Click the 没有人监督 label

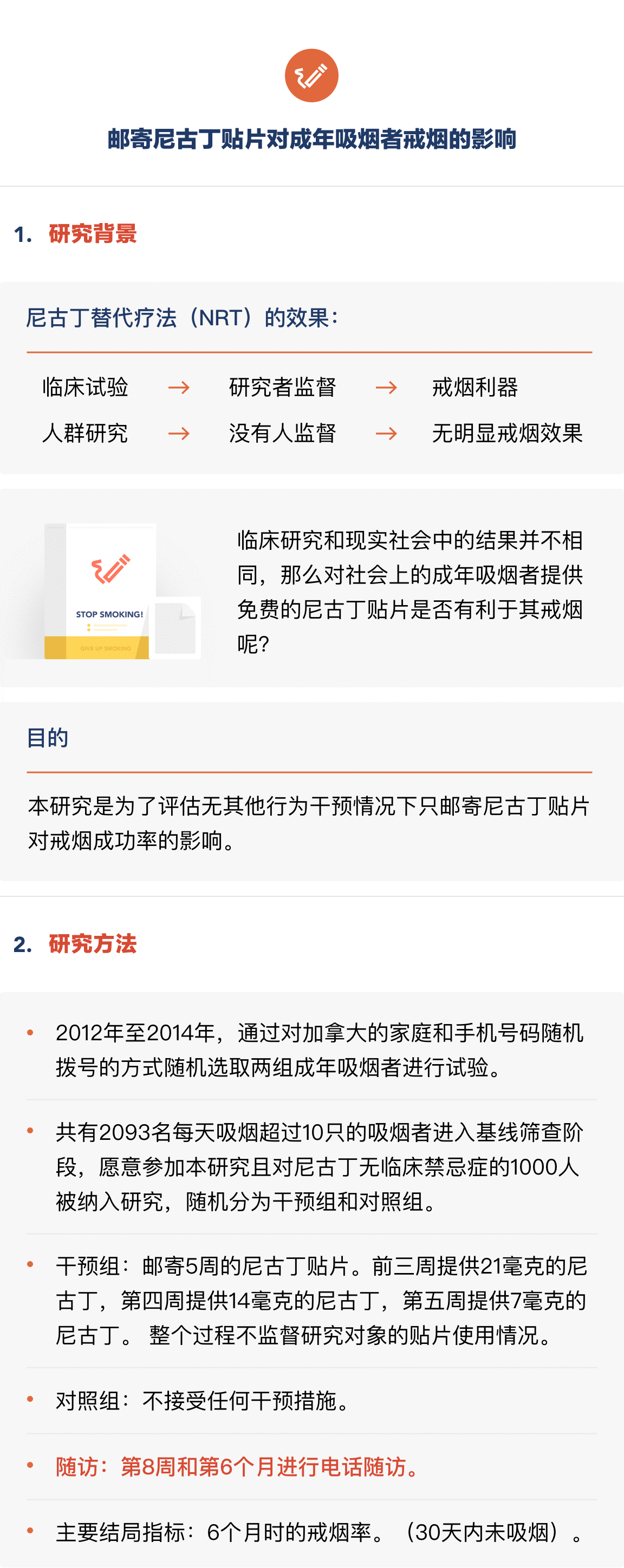(x=282, y=434)
